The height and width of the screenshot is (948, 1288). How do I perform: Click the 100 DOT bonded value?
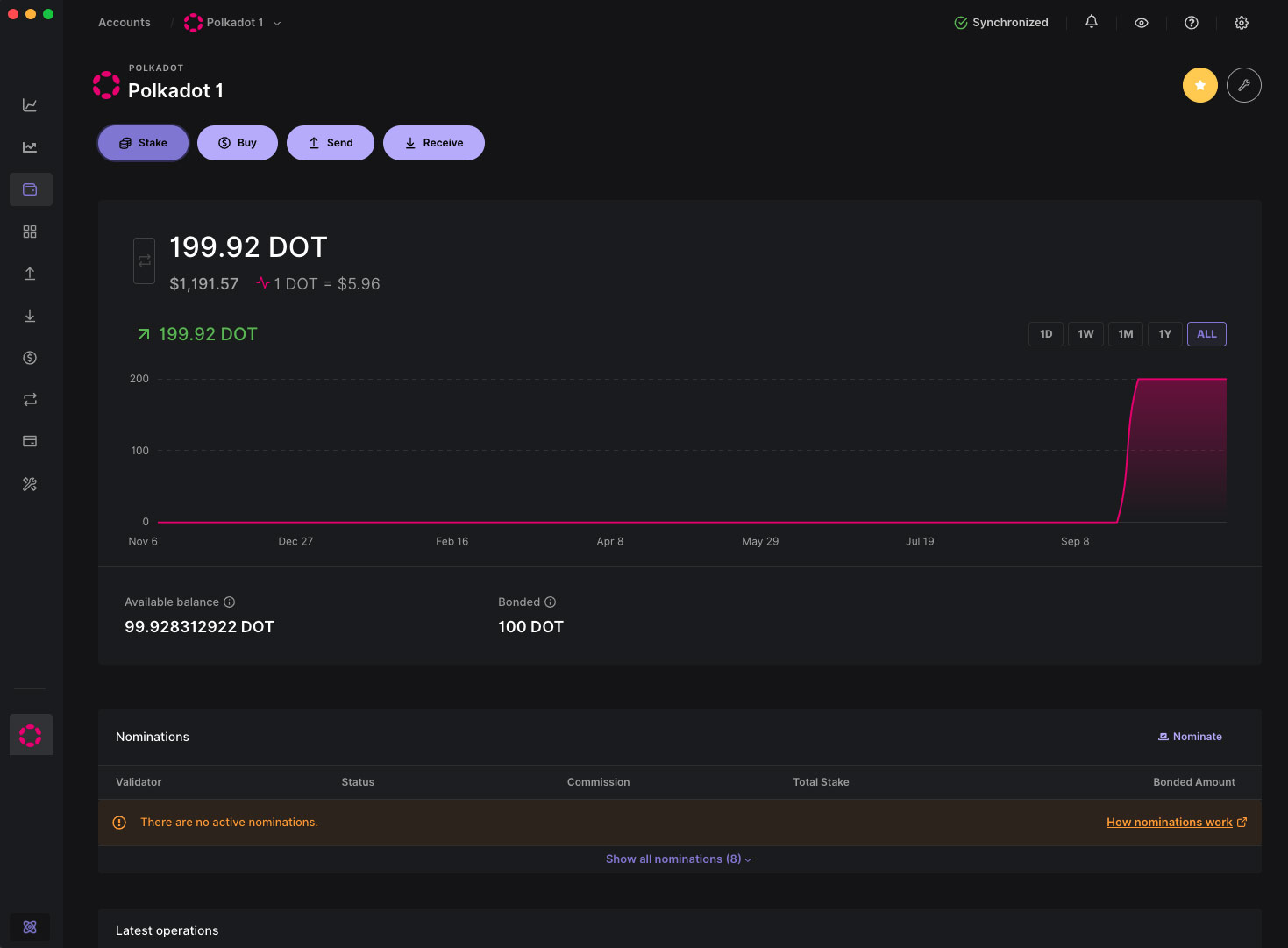[x=530, y=627]
